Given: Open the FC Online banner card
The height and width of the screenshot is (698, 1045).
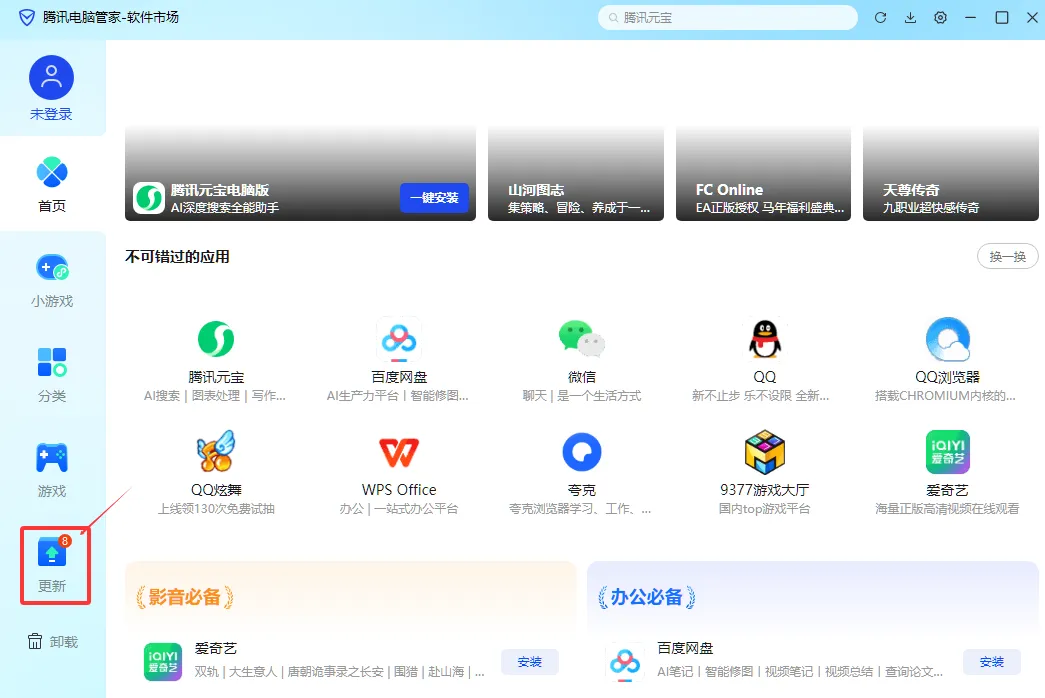Looking at the screenshot, I should [763, 173].
